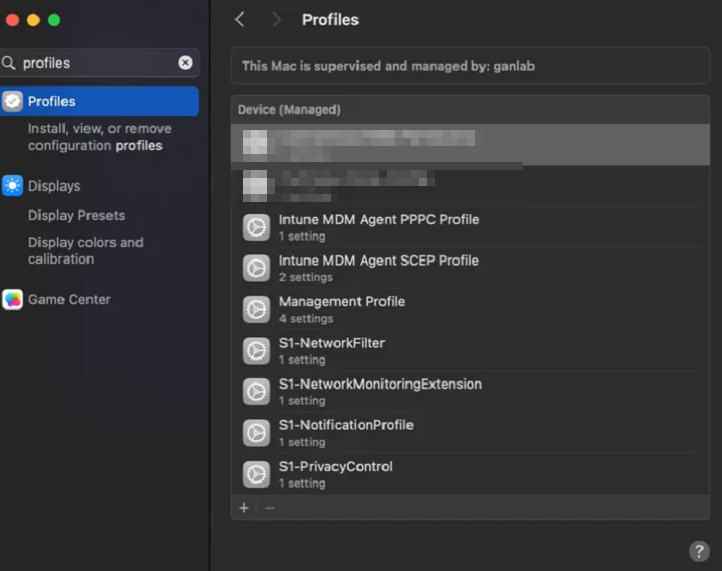The height and width of the screenshot is (571, 722).
Task: Click the S1-NetworkFilter profile icon
Action: point(257,350)
